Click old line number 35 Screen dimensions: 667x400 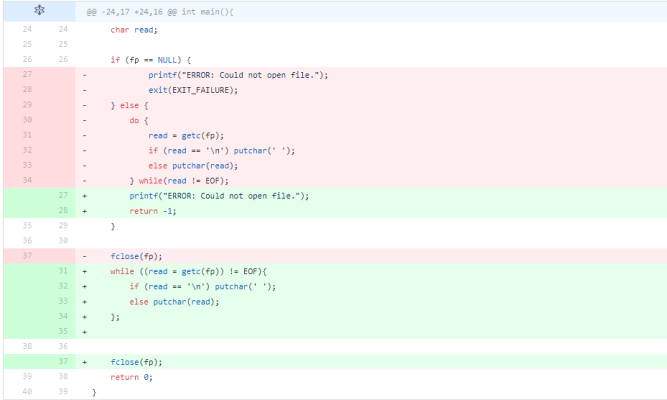coord(27,225)
